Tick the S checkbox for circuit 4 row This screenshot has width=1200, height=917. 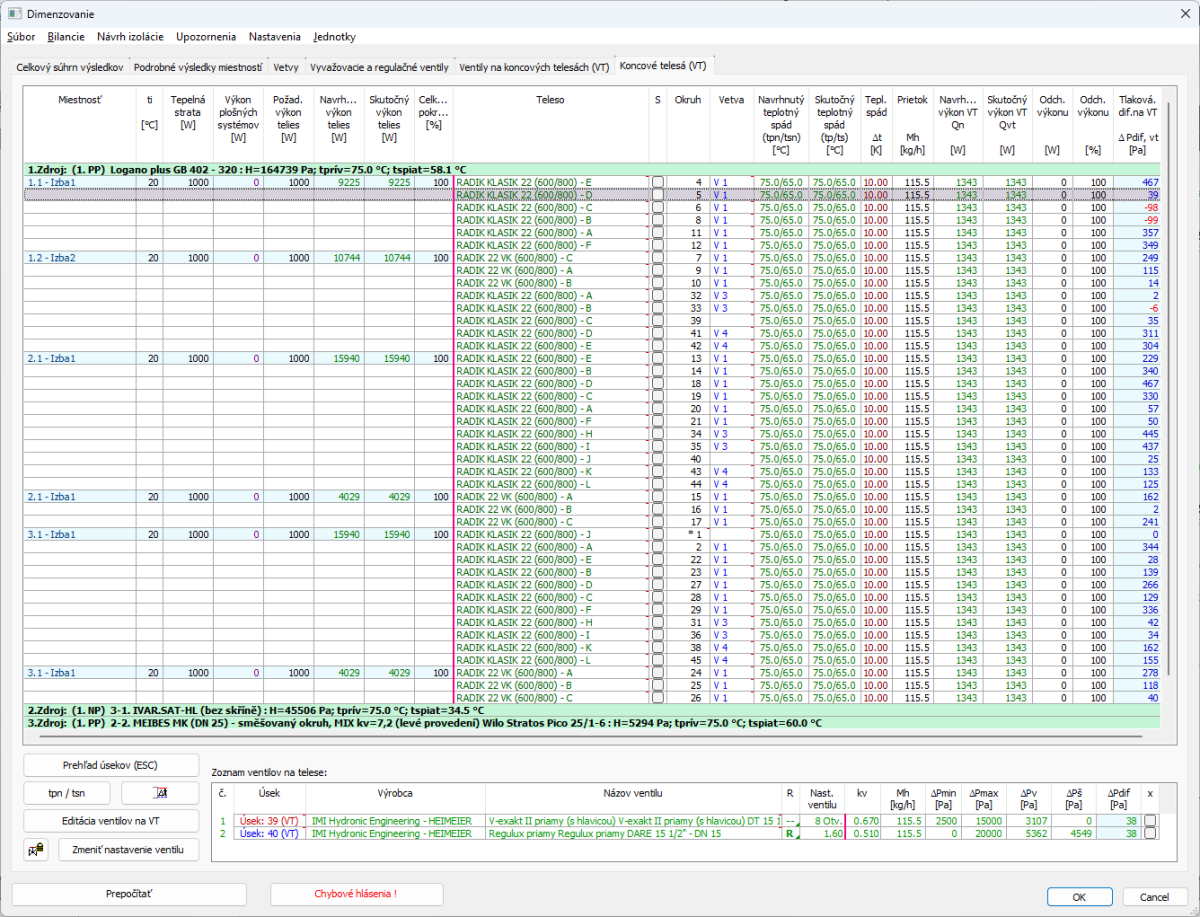(657, 182)
